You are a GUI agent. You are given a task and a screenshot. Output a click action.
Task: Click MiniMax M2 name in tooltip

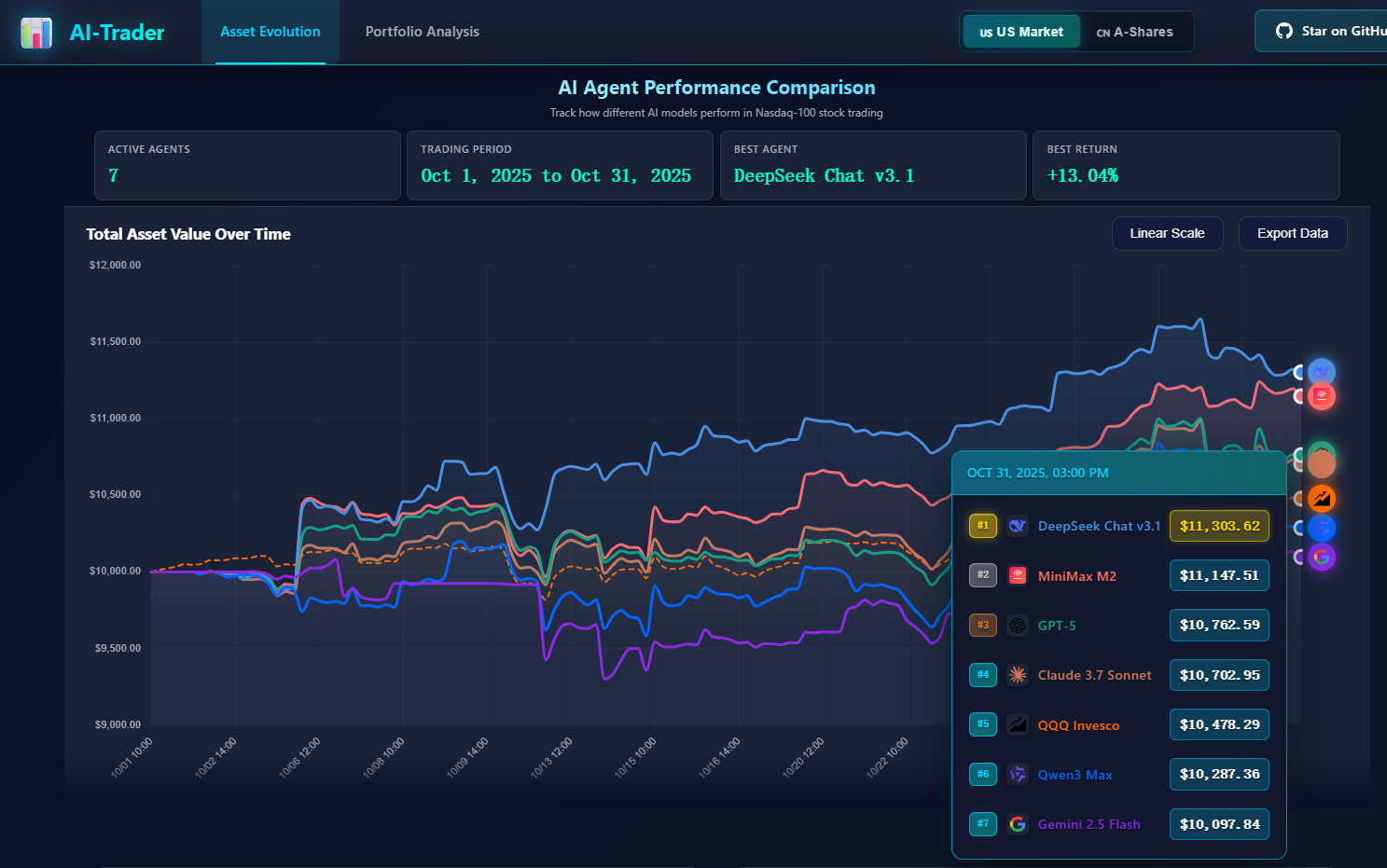coord(1077,576)
